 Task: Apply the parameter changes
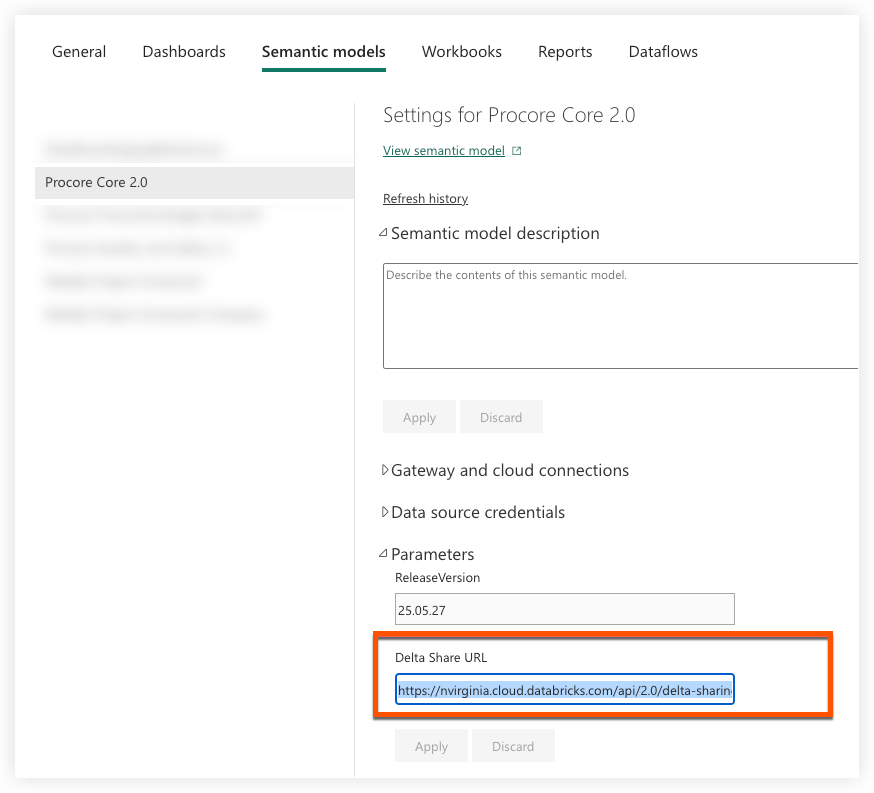tap(431, 746)
